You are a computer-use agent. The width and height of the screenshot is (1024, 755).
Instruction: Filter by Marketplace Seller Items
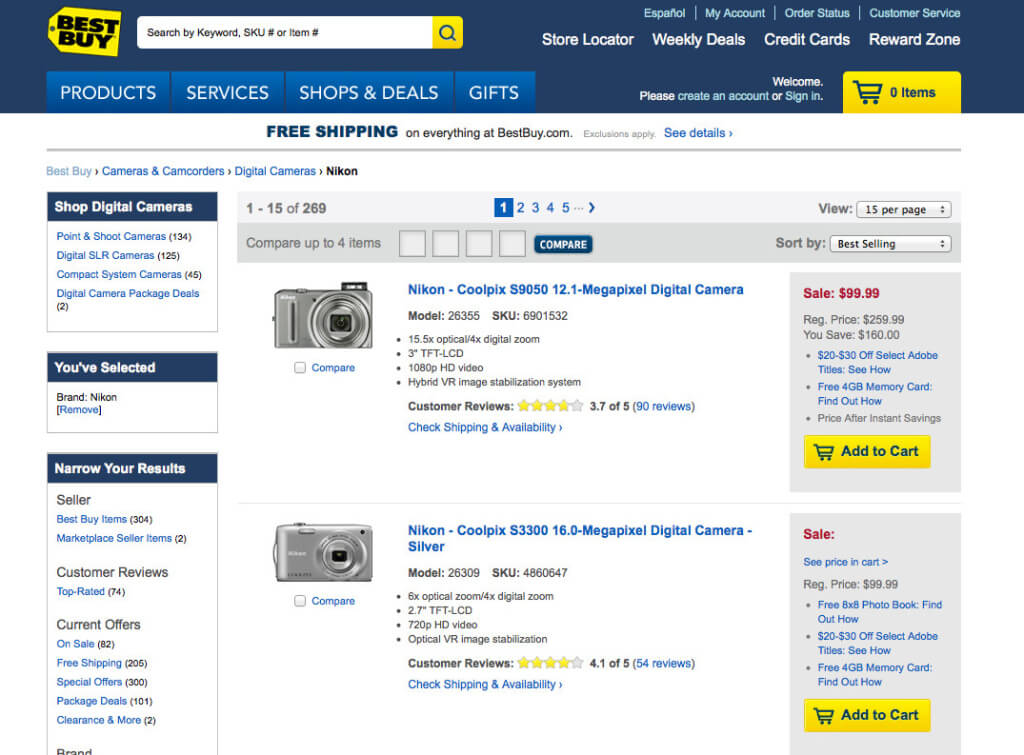[114, 538]
